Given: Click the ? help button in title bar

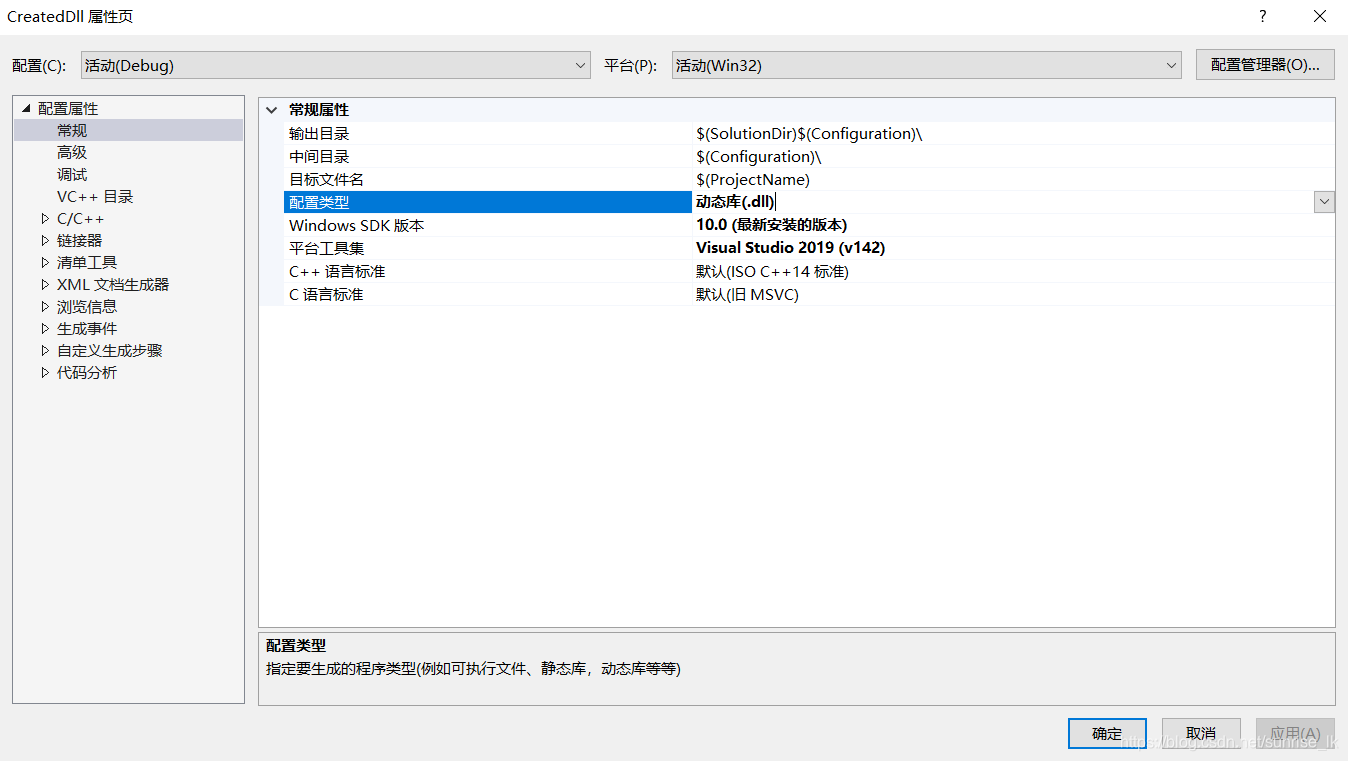Looking at the screenshot, I should click(1263, 16).
